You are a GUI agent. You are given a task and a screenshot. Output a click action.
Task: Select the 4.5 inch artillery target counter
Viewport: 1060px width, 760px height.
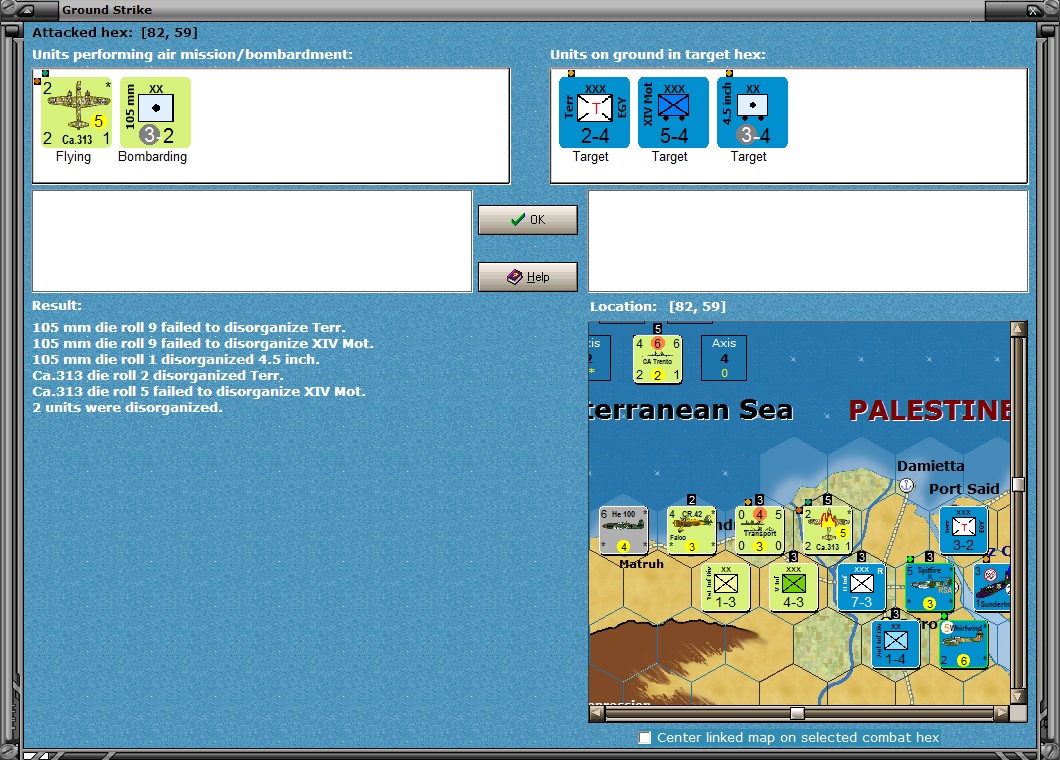tap(752, 112)
